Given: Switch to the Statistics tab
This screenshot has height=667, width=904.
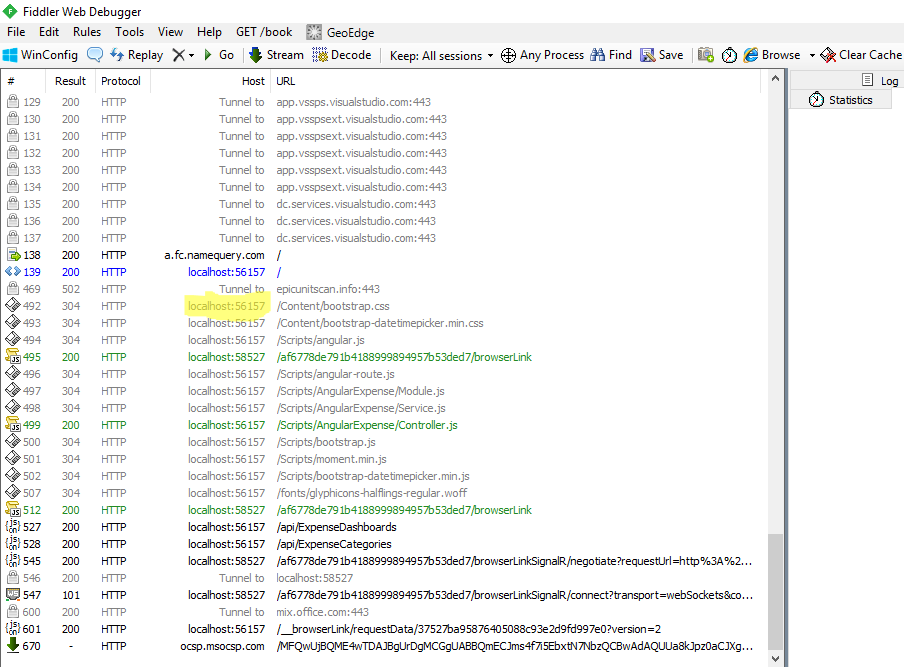Looking at the screenshot, I should (x=841, y=100).
